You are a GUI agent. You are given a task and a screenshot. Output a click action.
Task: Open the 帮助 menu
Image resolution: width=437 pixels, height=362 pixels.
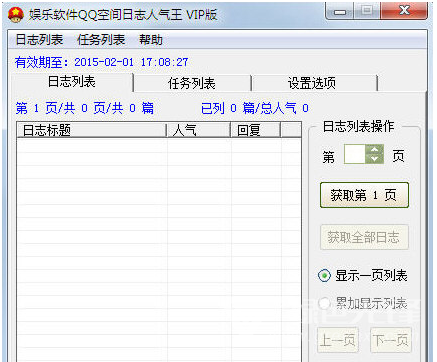(x=151, y=40)
